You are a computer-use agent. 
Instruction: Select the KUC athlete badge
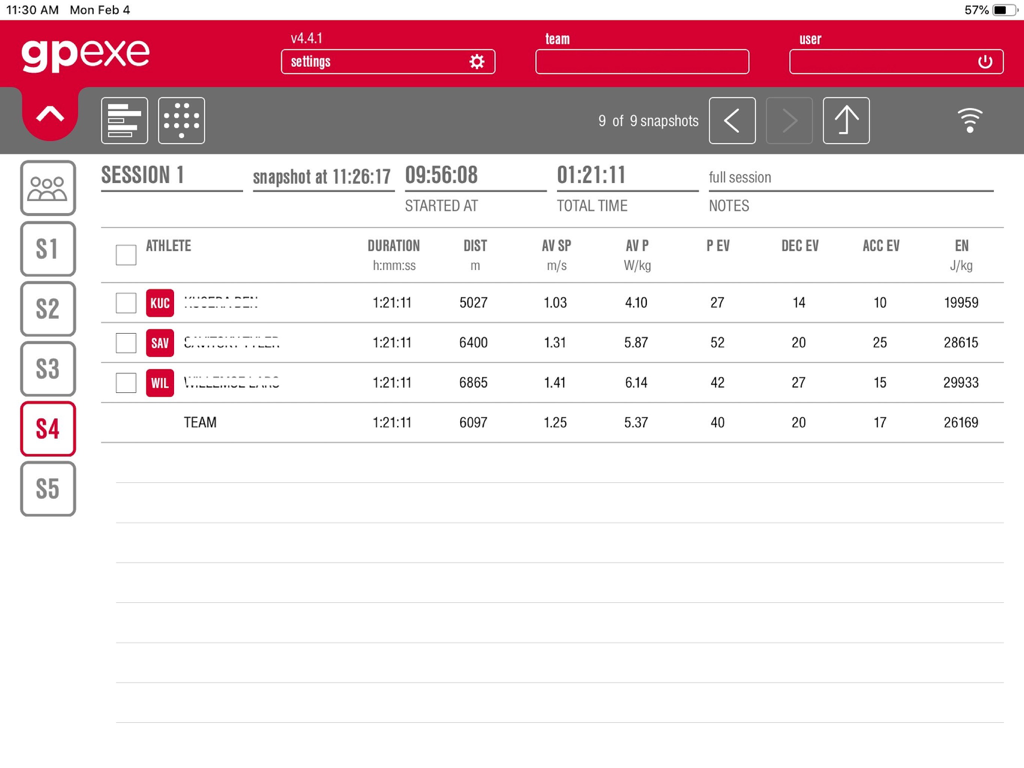[x=160, y=303]
